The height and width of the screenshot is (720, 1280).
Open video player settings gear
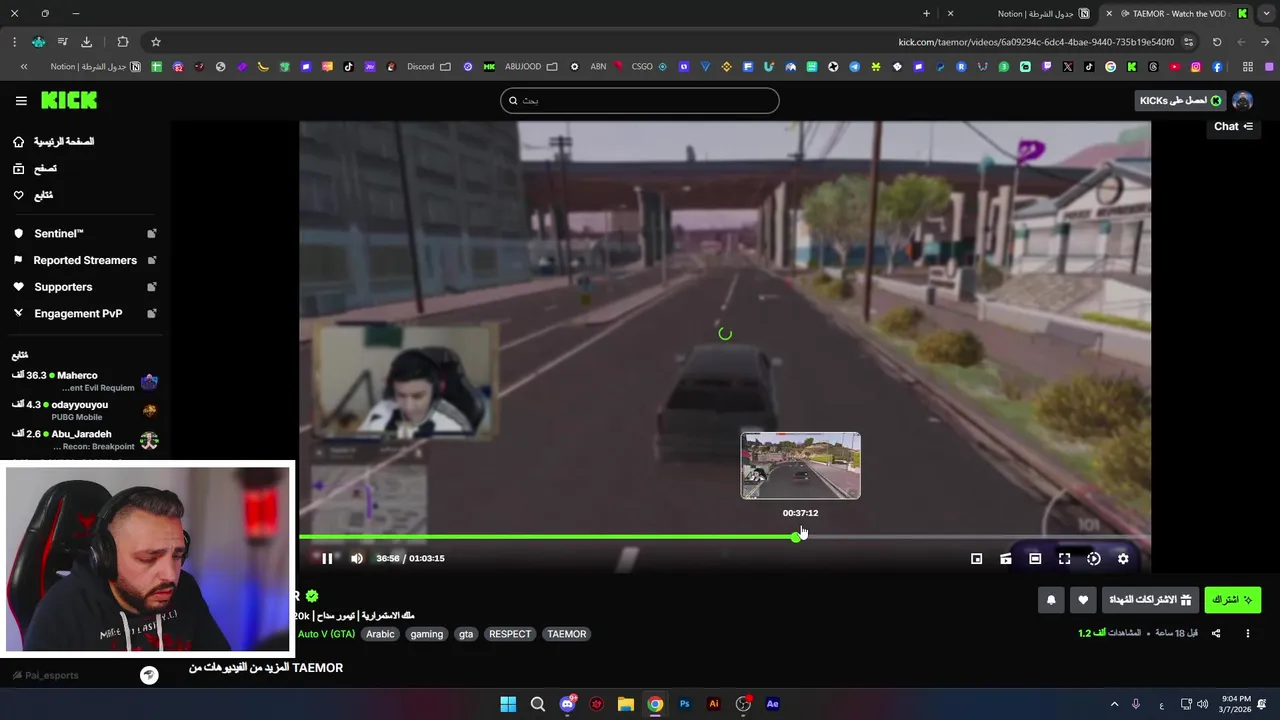1123,559
